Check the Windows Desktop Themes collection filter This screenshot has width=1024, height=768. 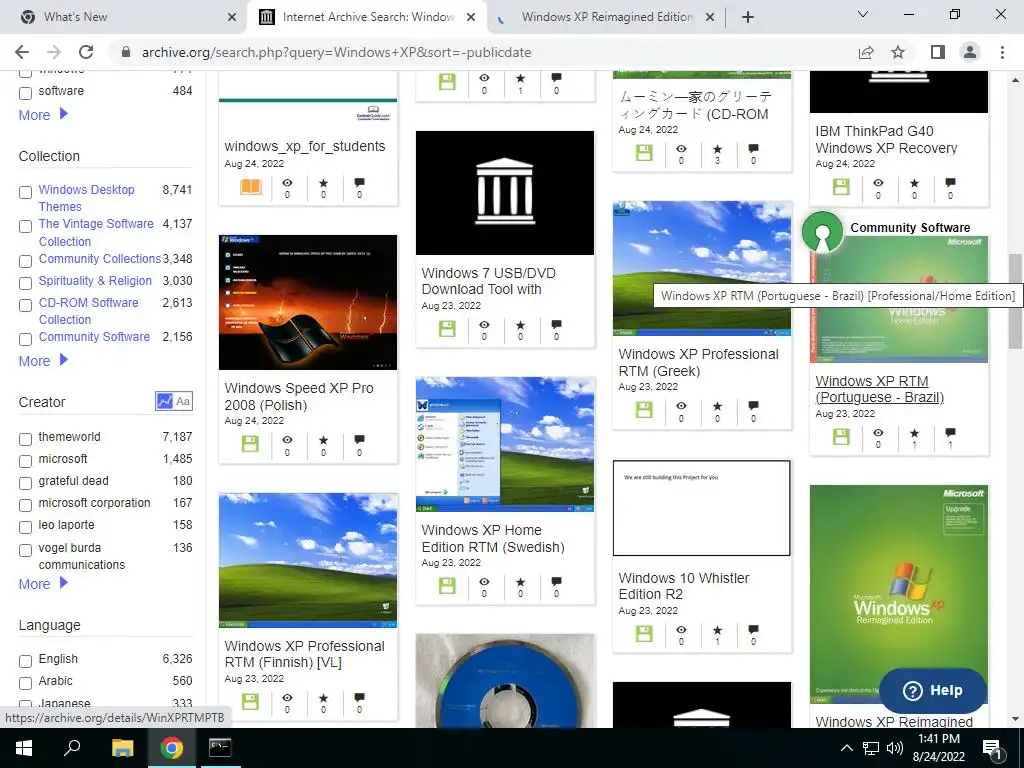25,192
